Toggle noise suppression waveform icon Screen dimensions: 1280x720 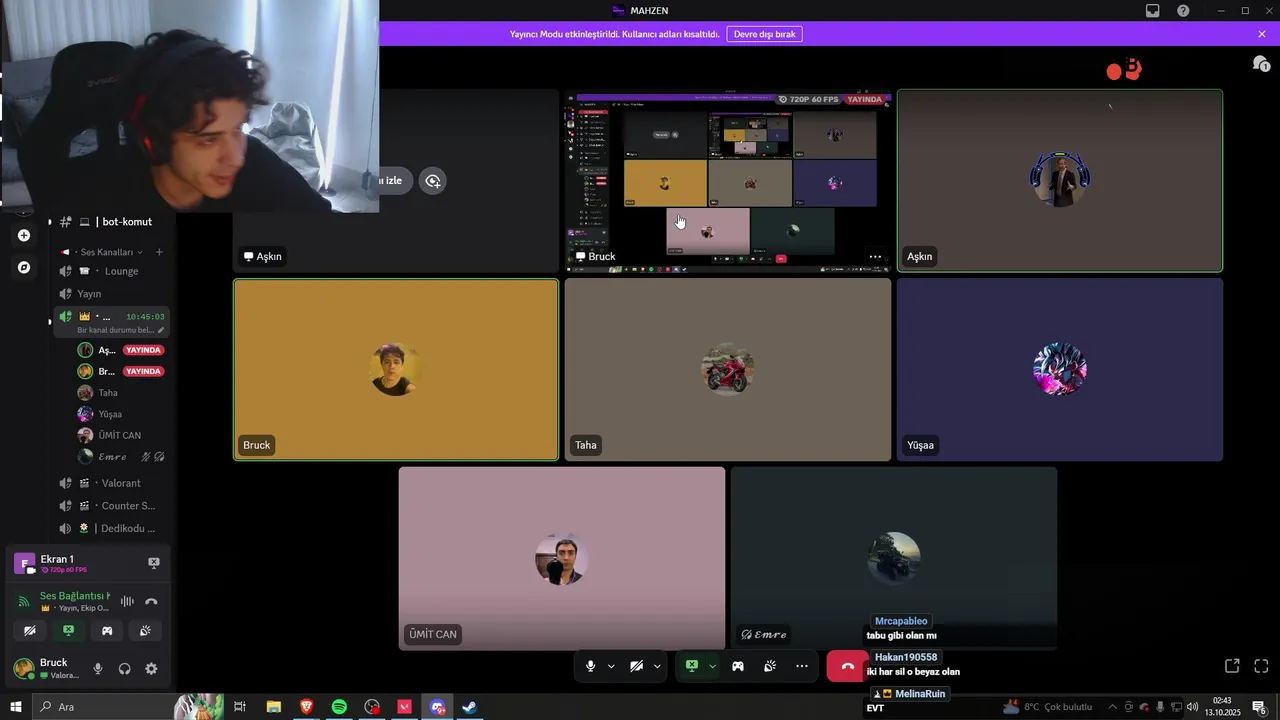[127, 602]
